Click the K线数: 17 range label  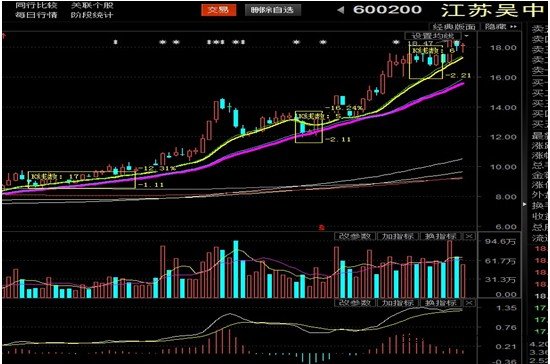coord(54,176)
